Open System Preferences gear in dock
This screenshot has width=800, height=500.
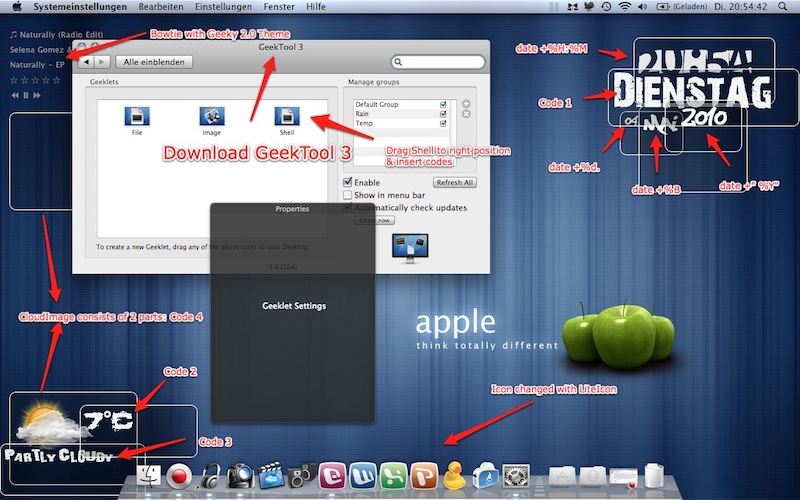point(516,477)
